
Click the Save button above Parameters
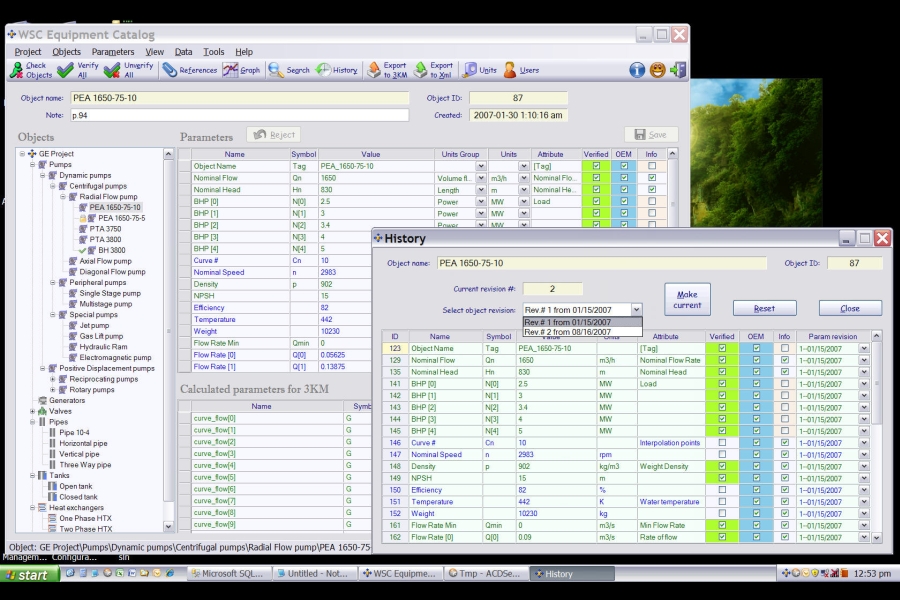point(651,134)
